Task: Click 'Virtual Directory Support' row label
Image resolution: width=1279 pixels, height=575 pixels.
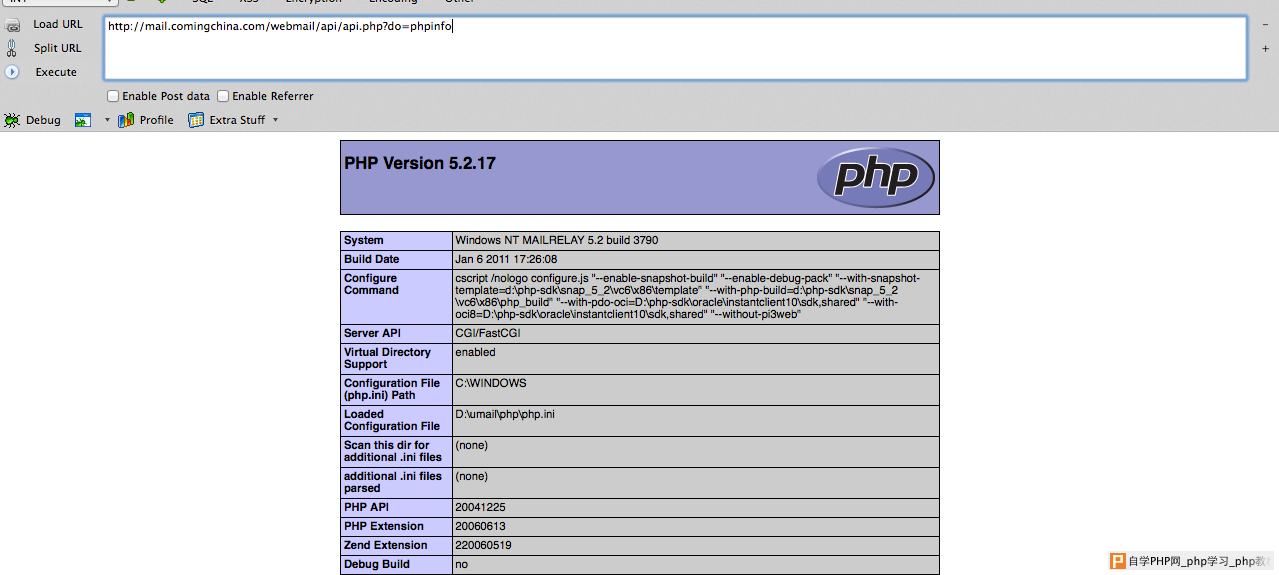Action: pyautogui.click(x=387, y=358)
